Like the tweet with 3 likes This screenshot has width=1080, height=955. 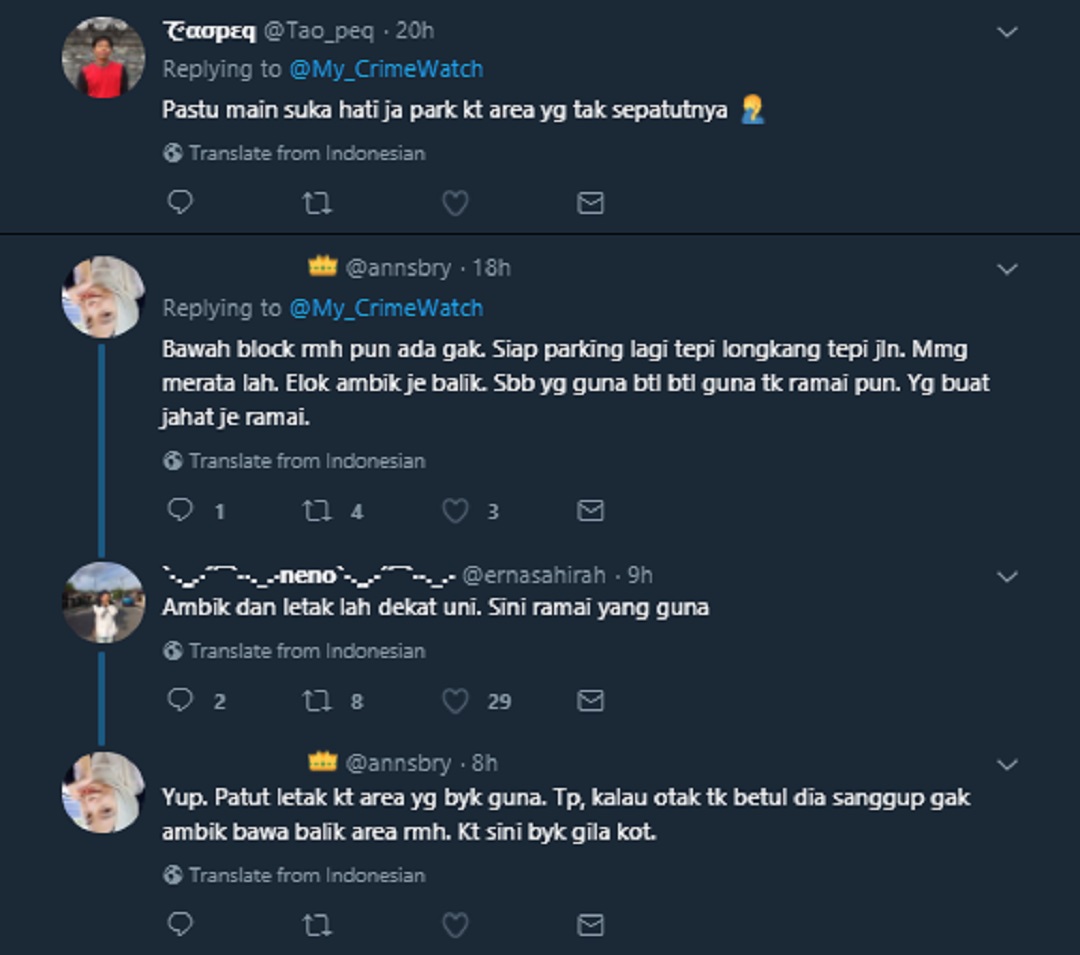coord(455,511)
